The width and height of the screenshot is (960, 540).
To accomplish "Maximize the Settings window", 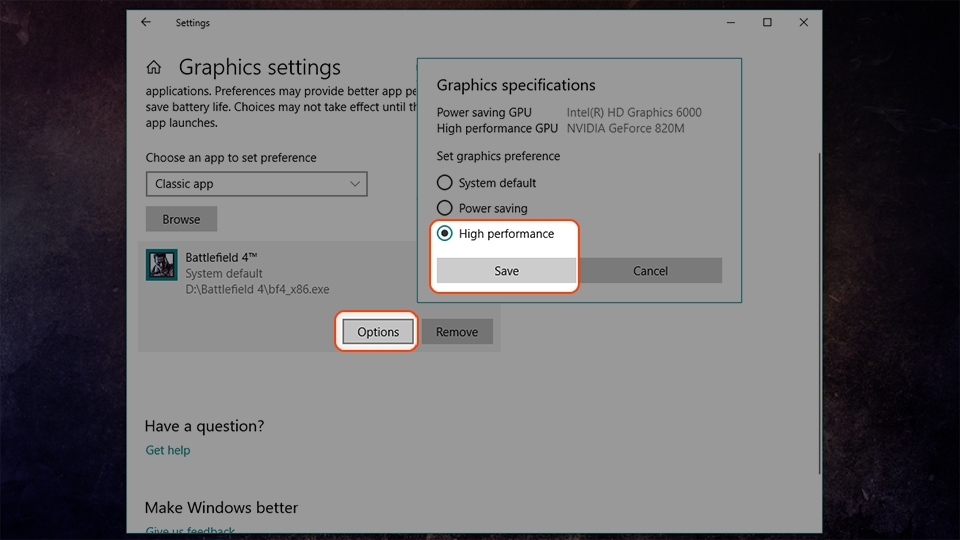I will point(767,23).
